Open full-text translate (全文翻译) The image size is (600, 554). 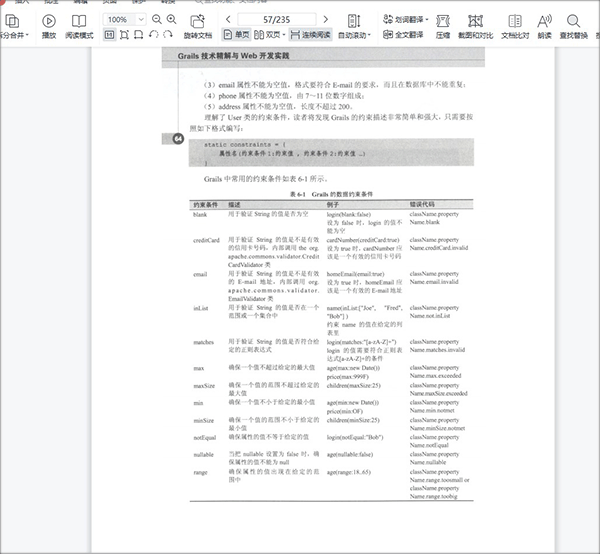point(404,35)
